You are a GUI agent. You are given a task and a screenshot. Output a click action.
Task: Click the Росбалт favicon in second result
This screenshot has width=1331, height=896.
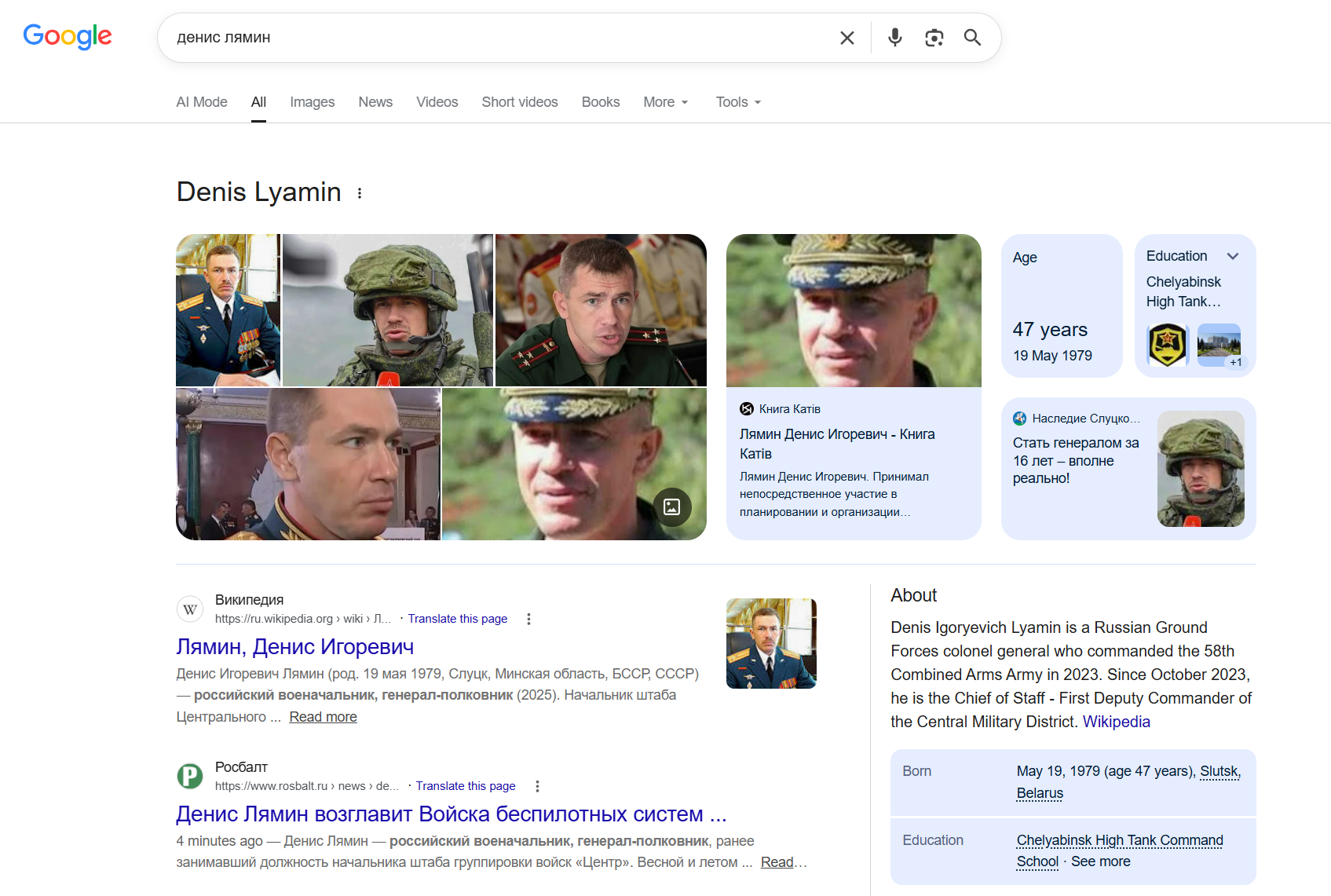(190, 776)
